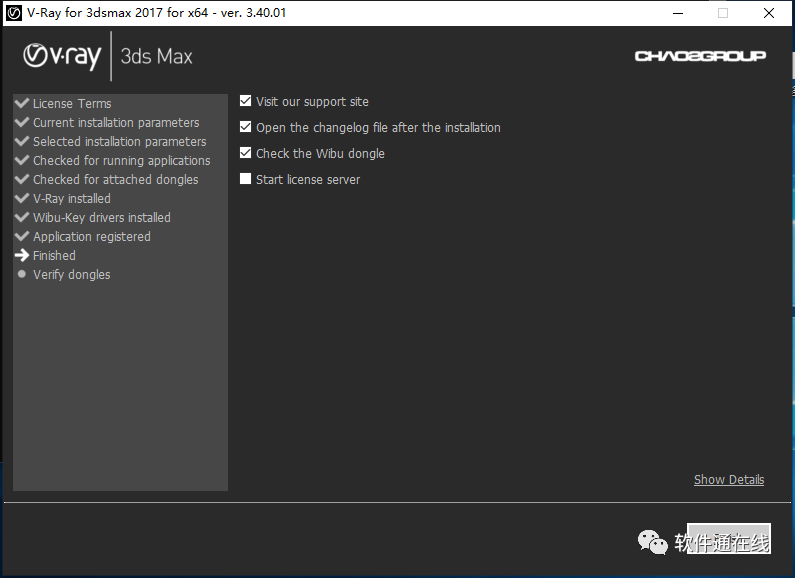Minimize the V-Ray installer window
Viewport: 795px width, 578px height.
[x=678, y=13]
